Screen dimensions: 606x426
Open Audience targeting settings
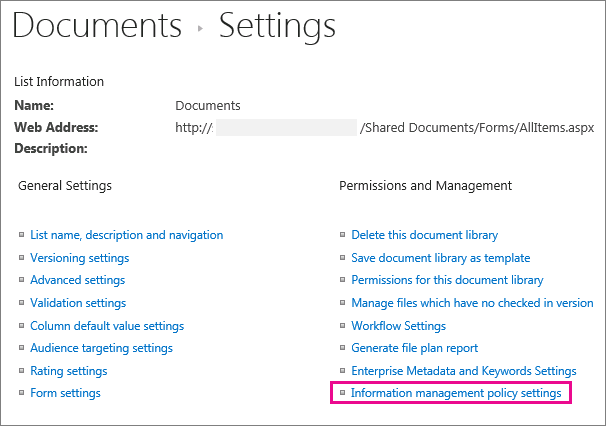click(x=101, y=348)
